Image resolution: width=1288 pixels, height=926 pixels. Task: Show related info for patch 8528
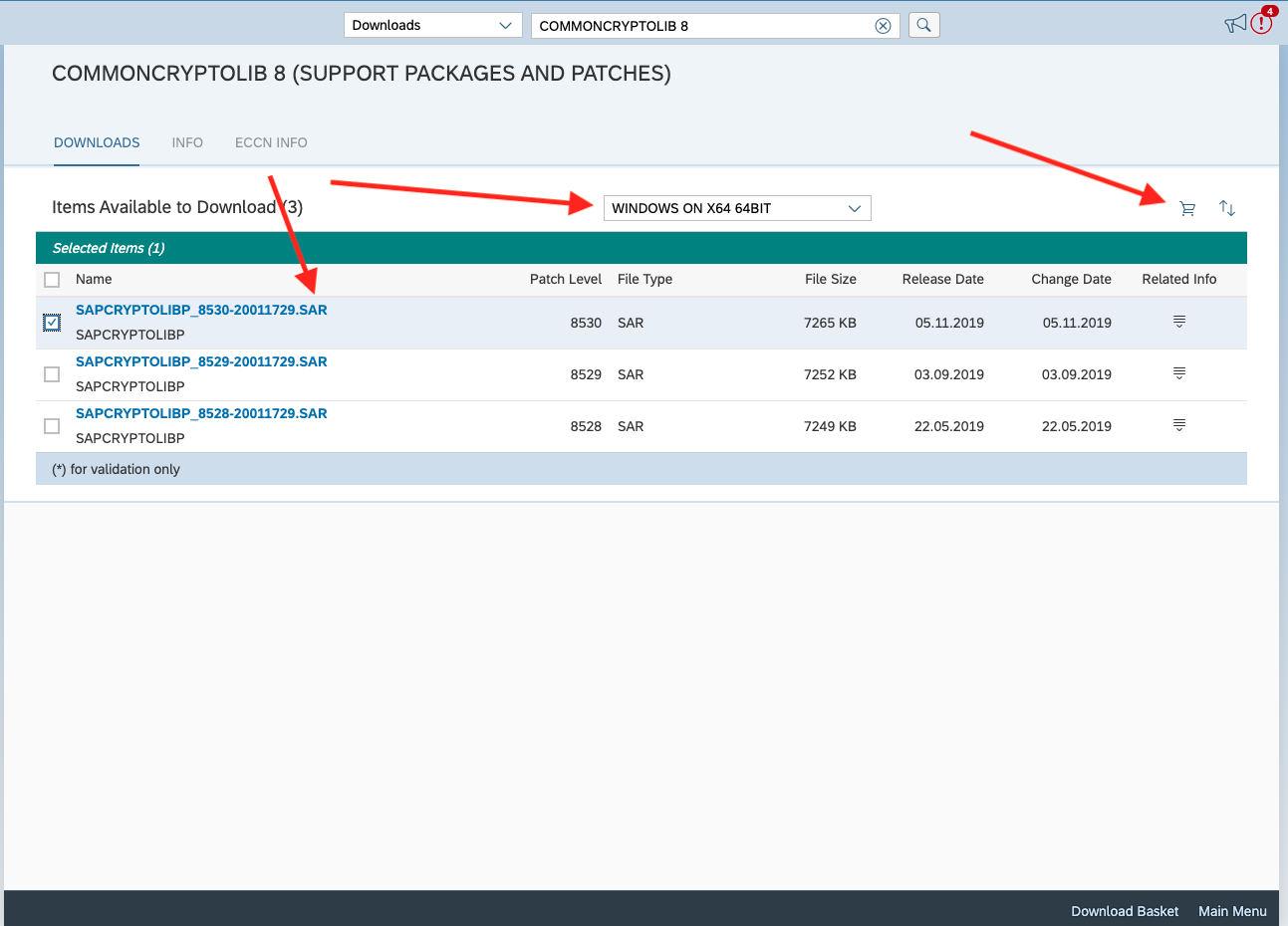(x=1178, y=425)
